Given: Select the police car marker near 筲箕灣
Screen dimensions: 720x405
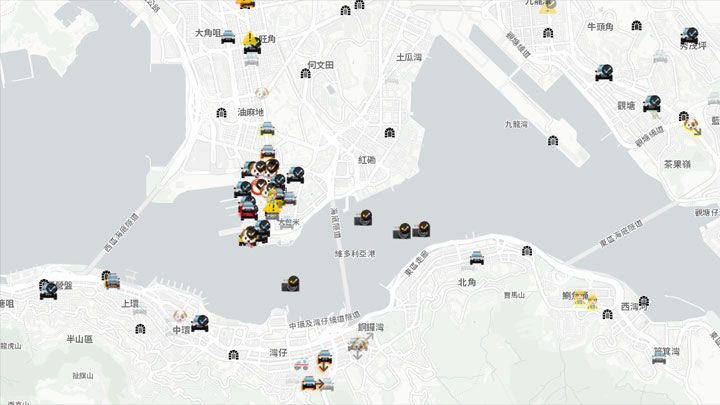Looking at the screenshot, I should click(659, 359).
